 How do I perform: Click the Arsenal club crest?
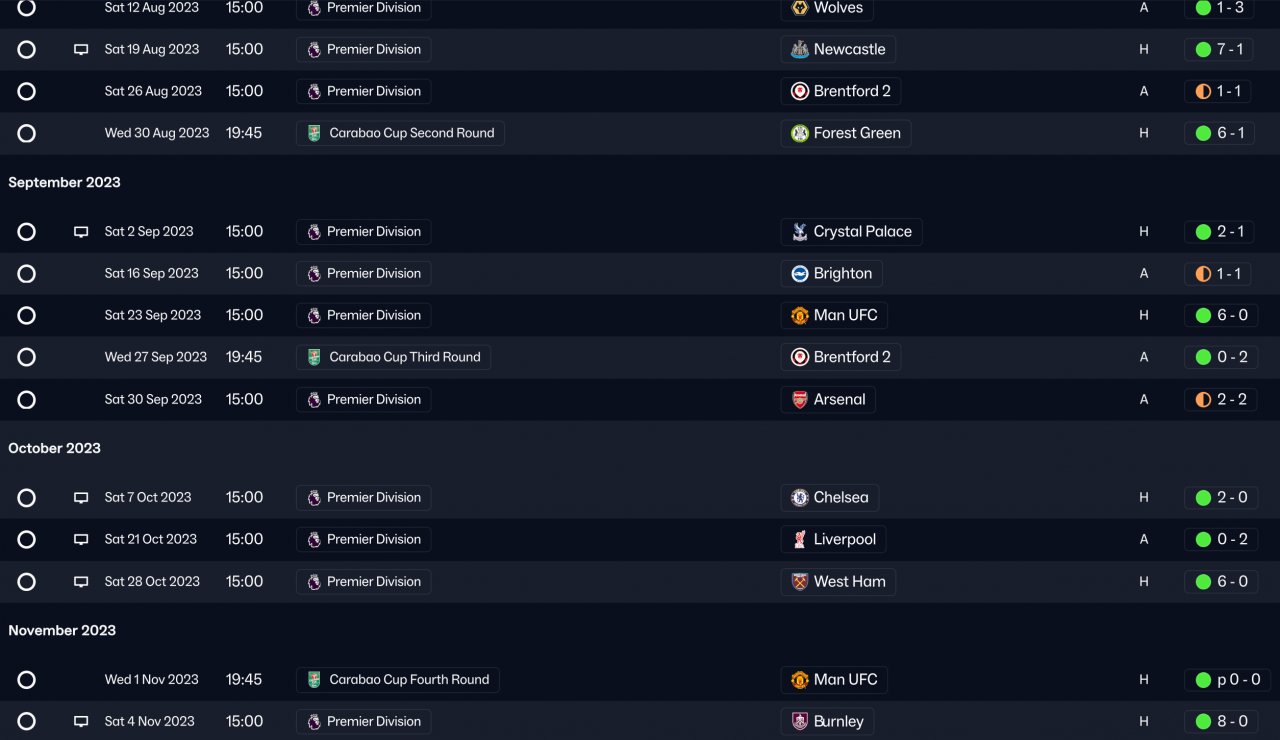click(800, 399)
